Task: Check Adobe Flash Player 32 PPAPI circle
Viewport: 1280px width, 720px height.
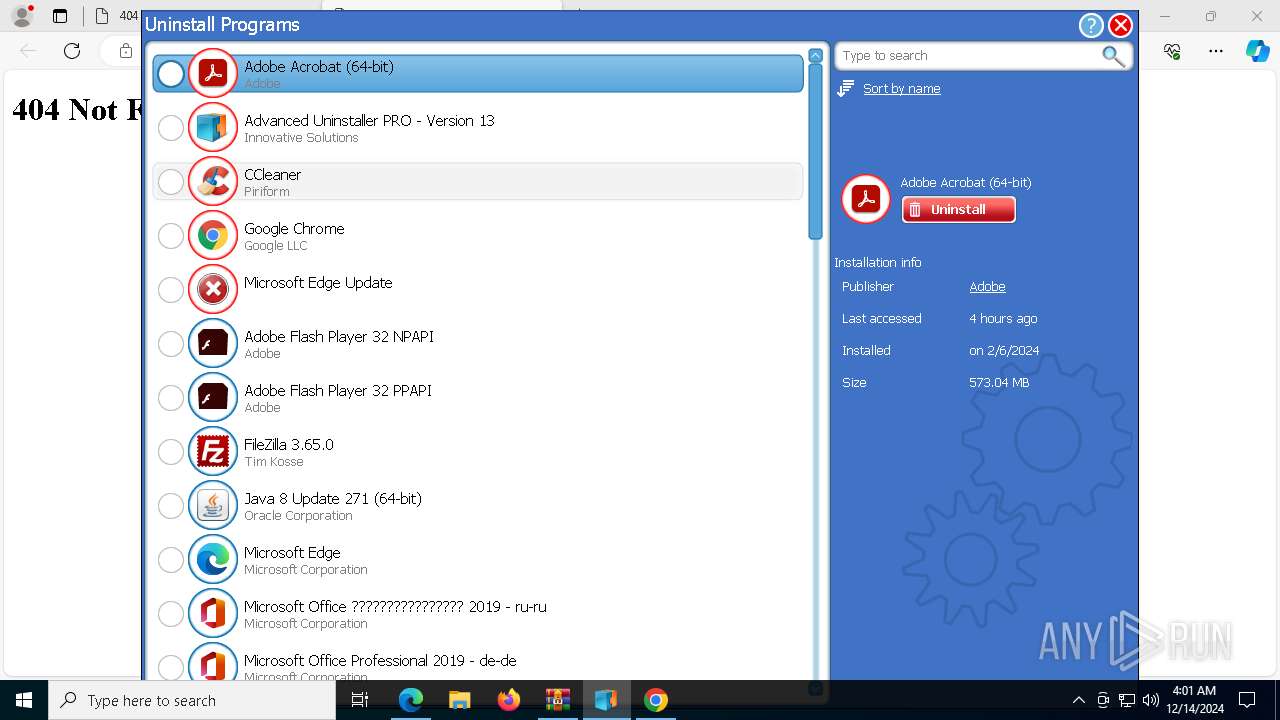Action: (171, 397)
